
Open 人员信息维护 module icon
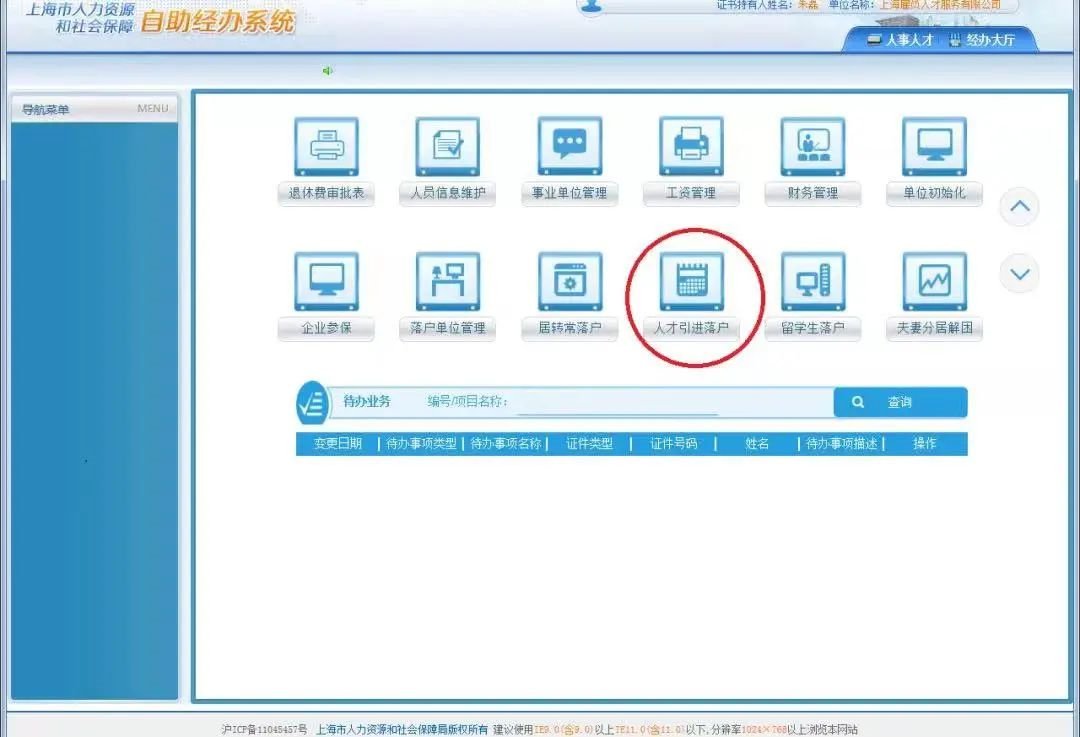(448, 147)
